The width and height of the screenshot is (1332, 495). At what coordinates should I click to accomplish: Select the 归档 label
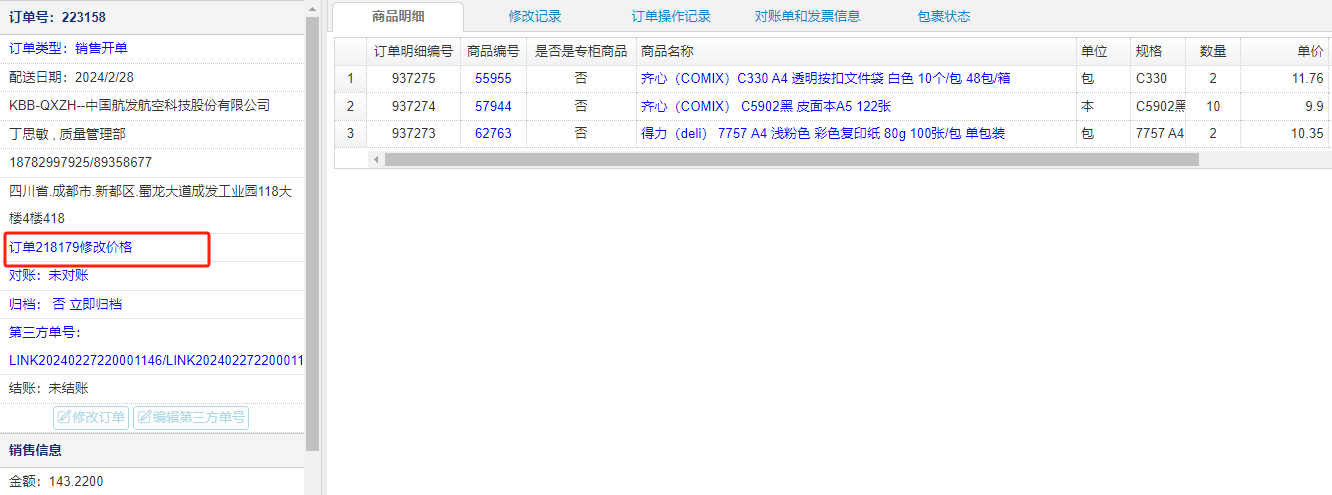pyautogui.click(x=25, y=304)
